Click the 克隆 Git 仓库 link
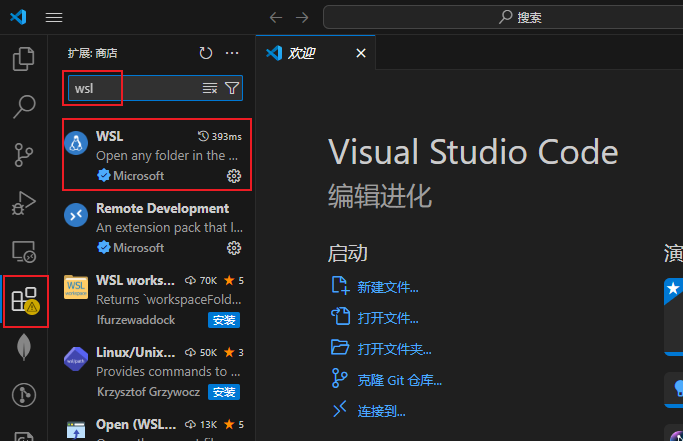The image size is (683, 441). pyautogui.click(x=399, y=380)
